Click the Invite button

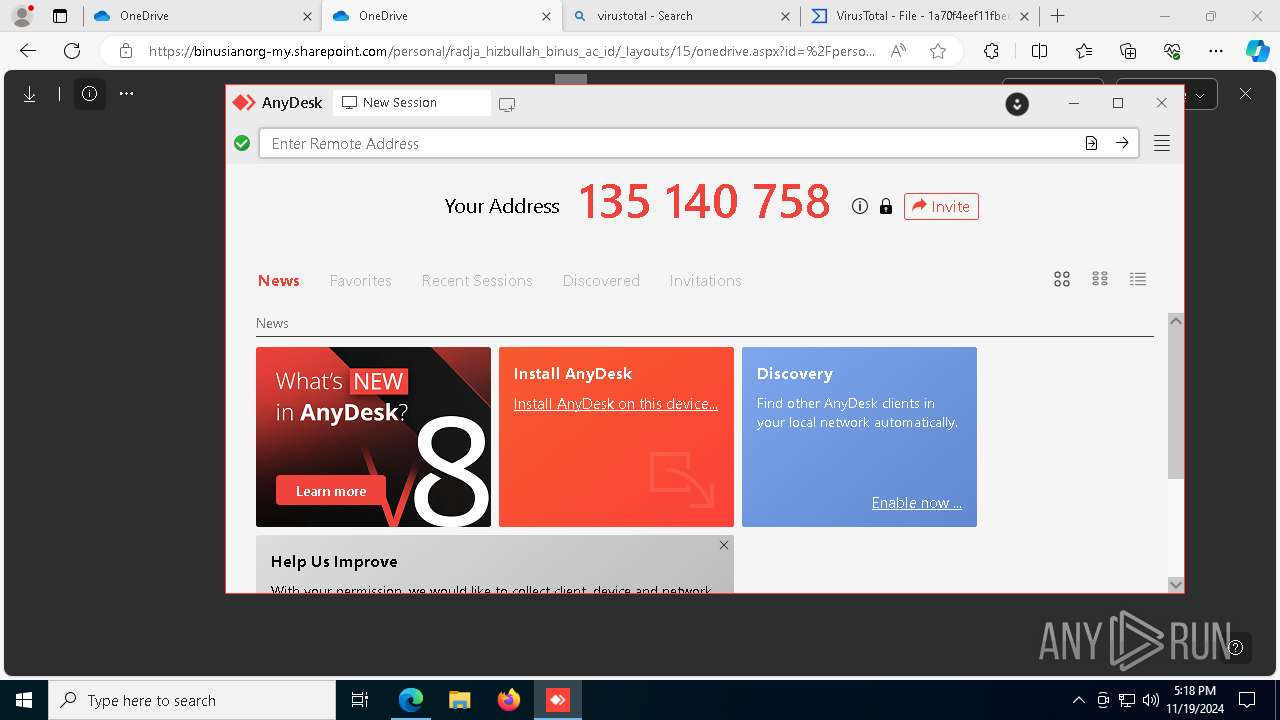(x=941, y=206)
